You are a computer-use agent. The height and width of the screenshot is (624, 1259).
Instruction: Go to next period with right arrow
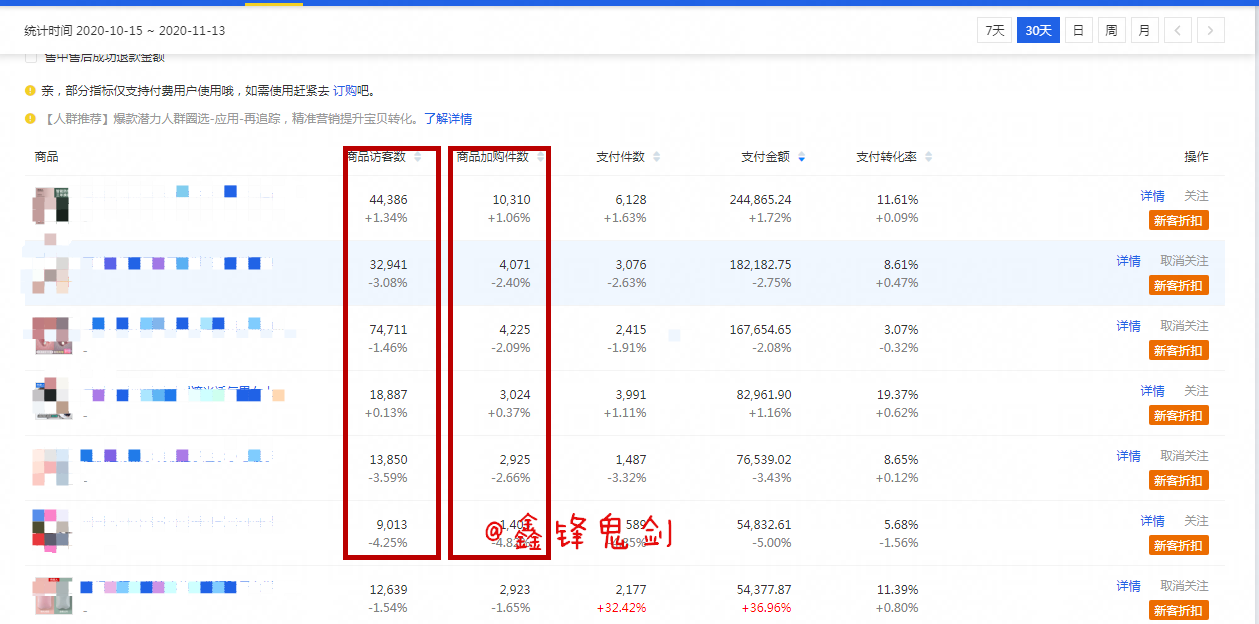click(1211, 30)
